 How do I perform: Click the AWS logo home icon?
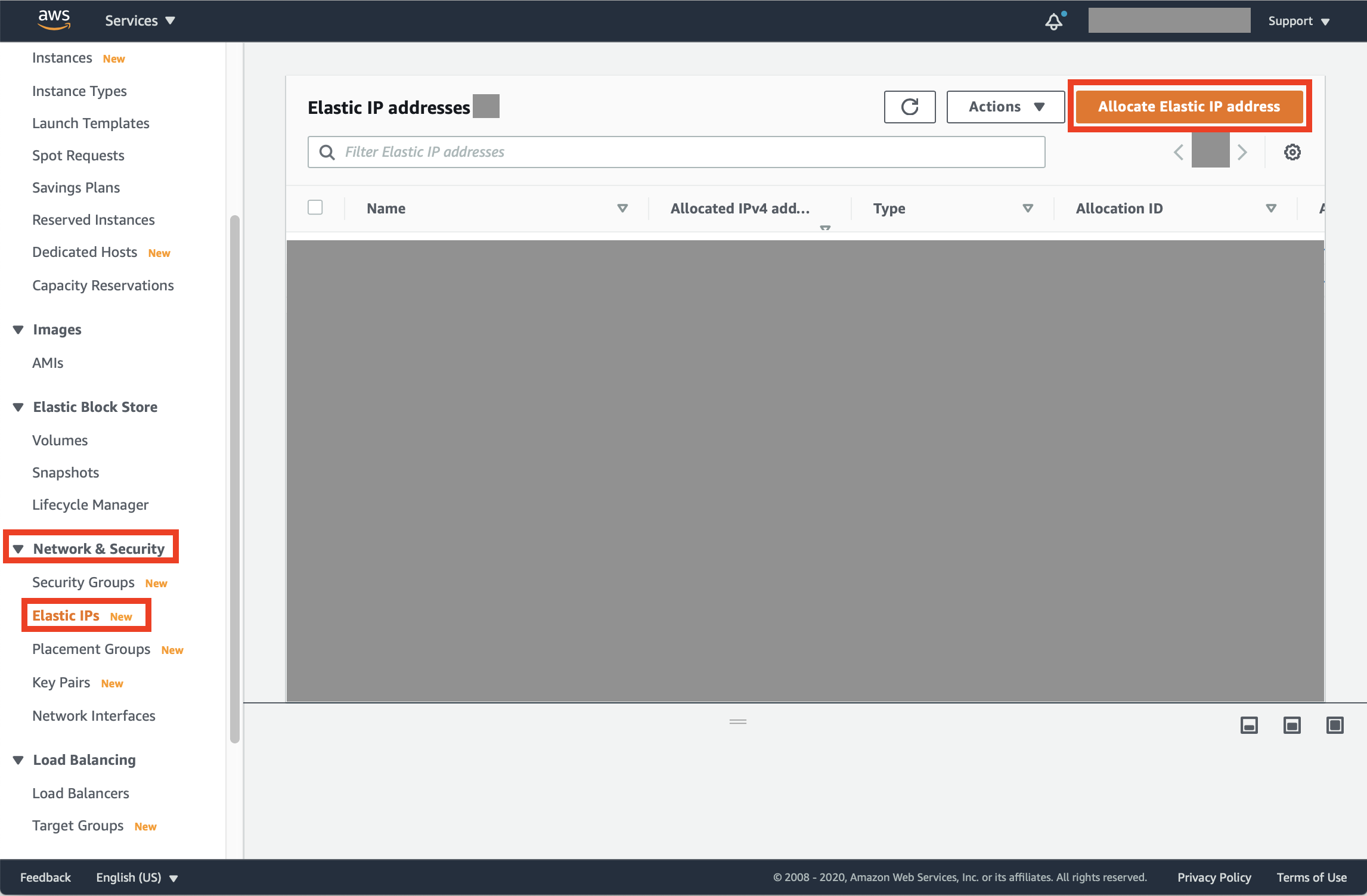(54, 20)
